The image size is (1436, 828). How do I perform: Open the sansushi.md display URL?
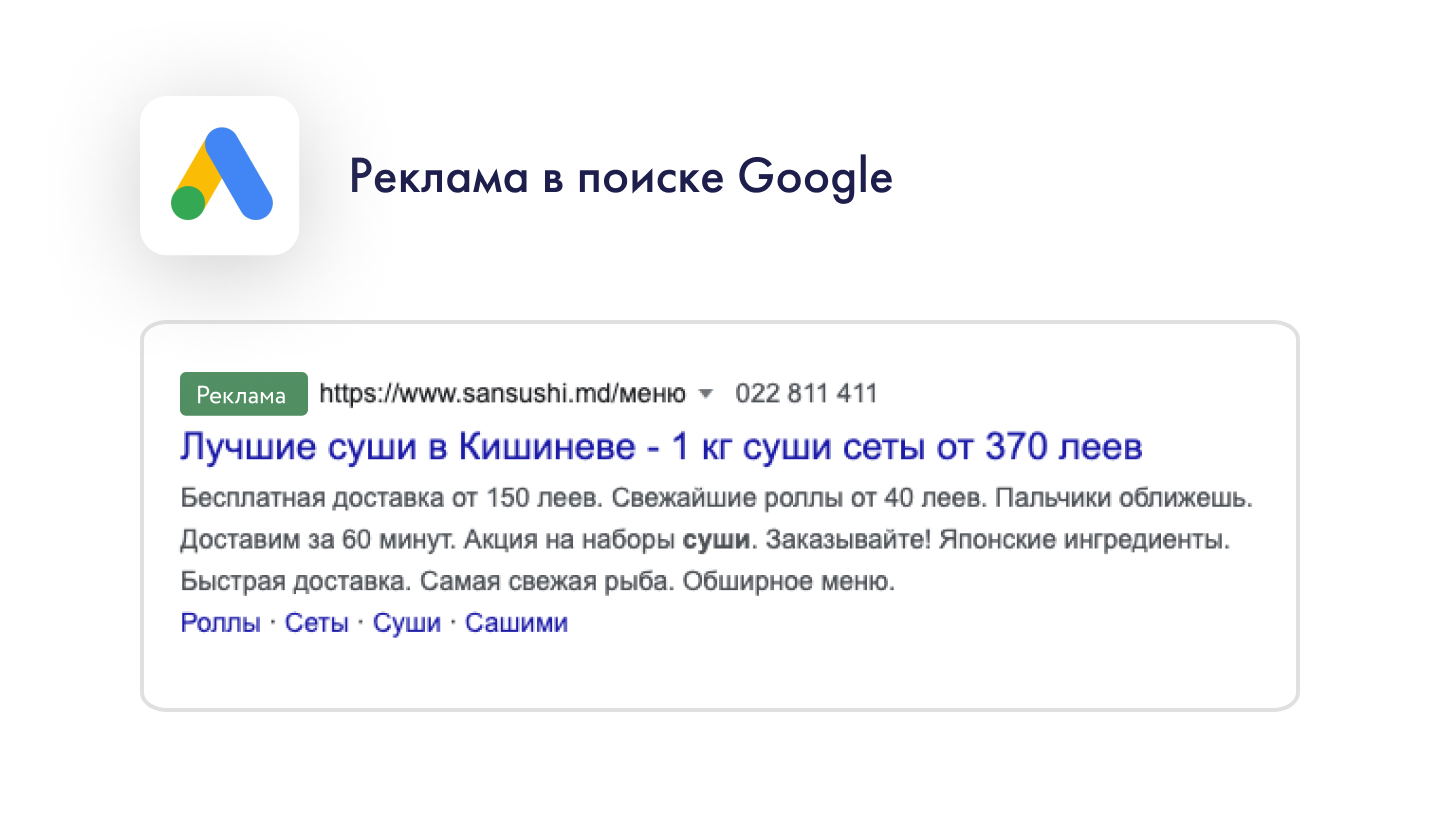point(502,394)
